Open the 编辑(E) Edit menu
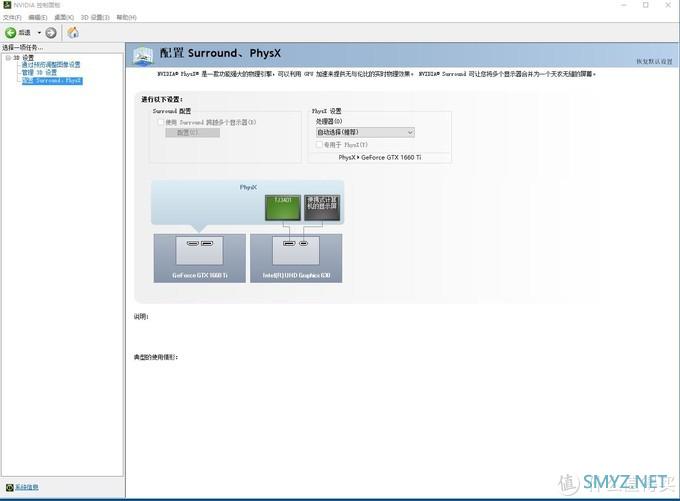The image size is (680, 501). click(38, 17)
